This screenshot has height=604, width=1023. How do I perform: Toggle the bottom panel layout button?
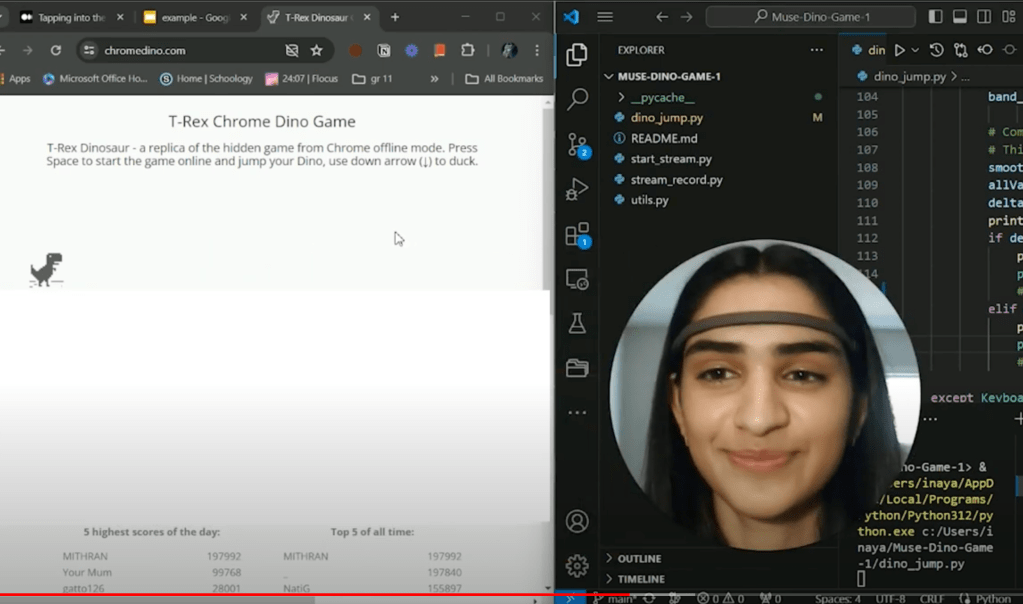960,17
